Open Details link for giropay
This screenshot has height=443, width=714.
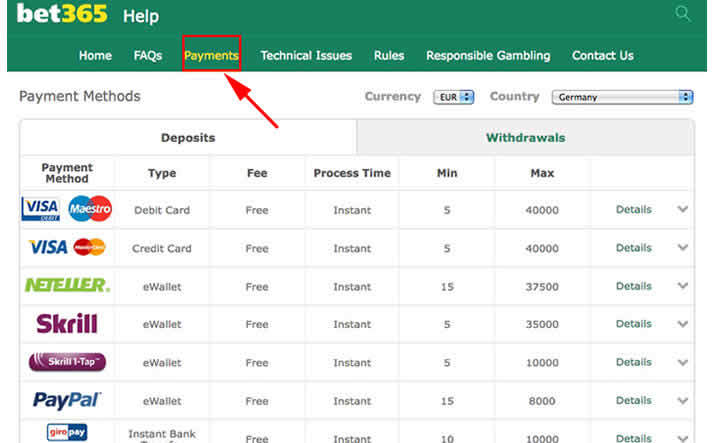pos(634,438)
